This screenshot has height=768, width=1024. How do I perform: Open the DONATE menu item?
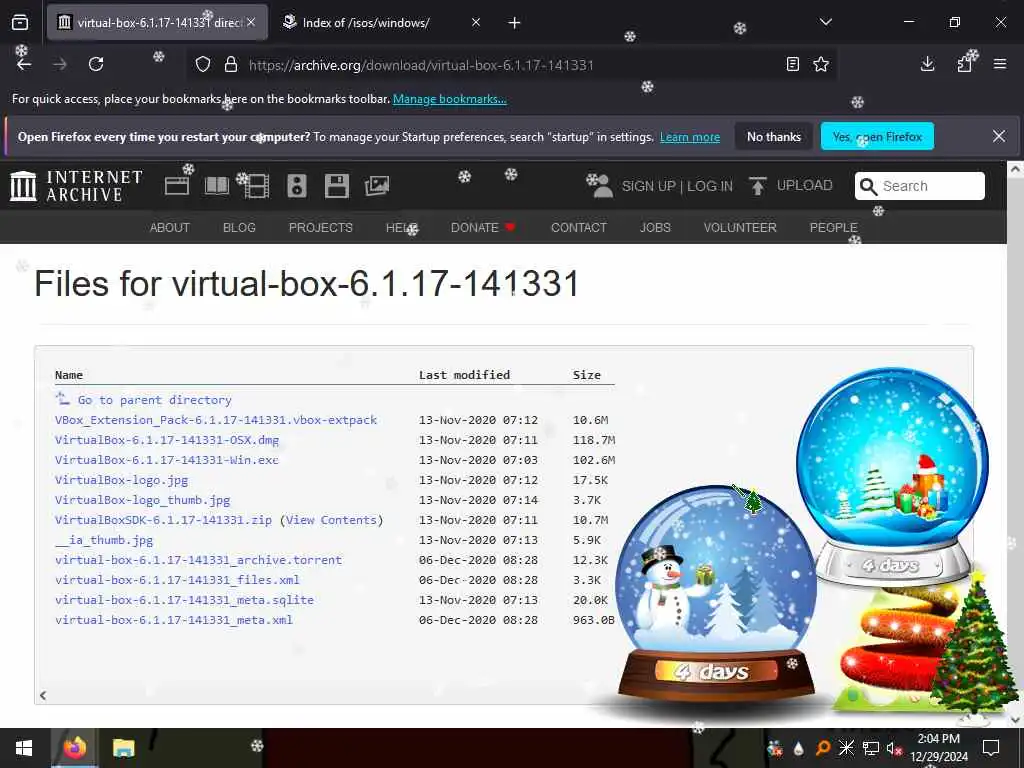click(x=483, y=227)
